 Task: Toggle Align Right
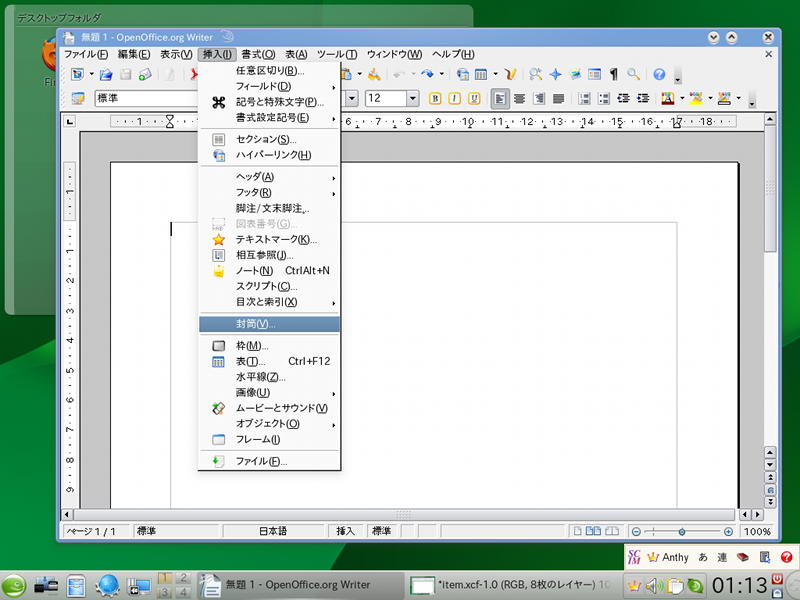(x=539, y=98)
